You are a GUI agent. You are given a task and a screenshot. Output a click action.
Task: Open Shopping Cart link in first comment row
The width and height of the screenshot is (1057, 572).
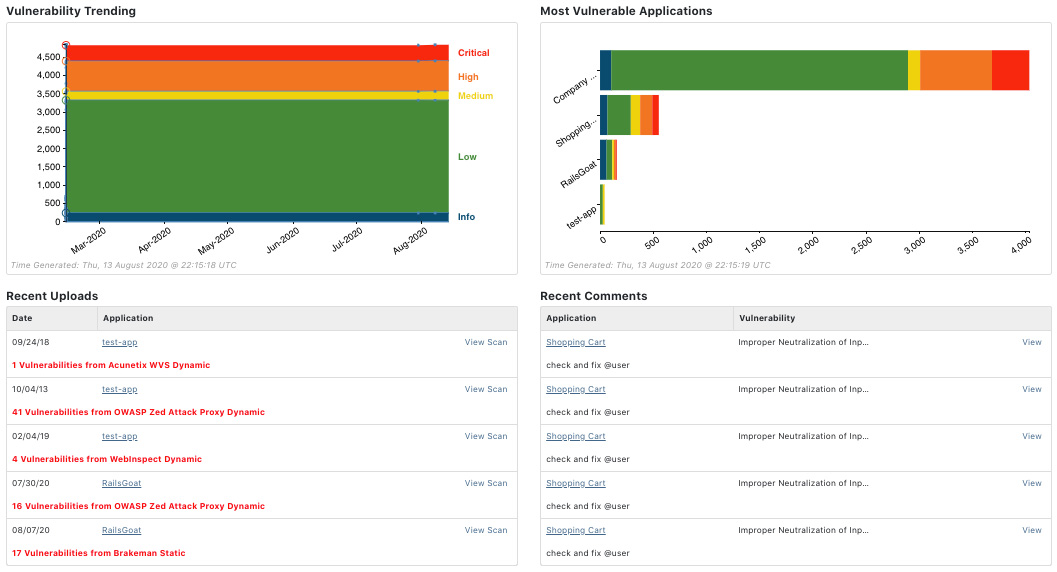point(575,342)
